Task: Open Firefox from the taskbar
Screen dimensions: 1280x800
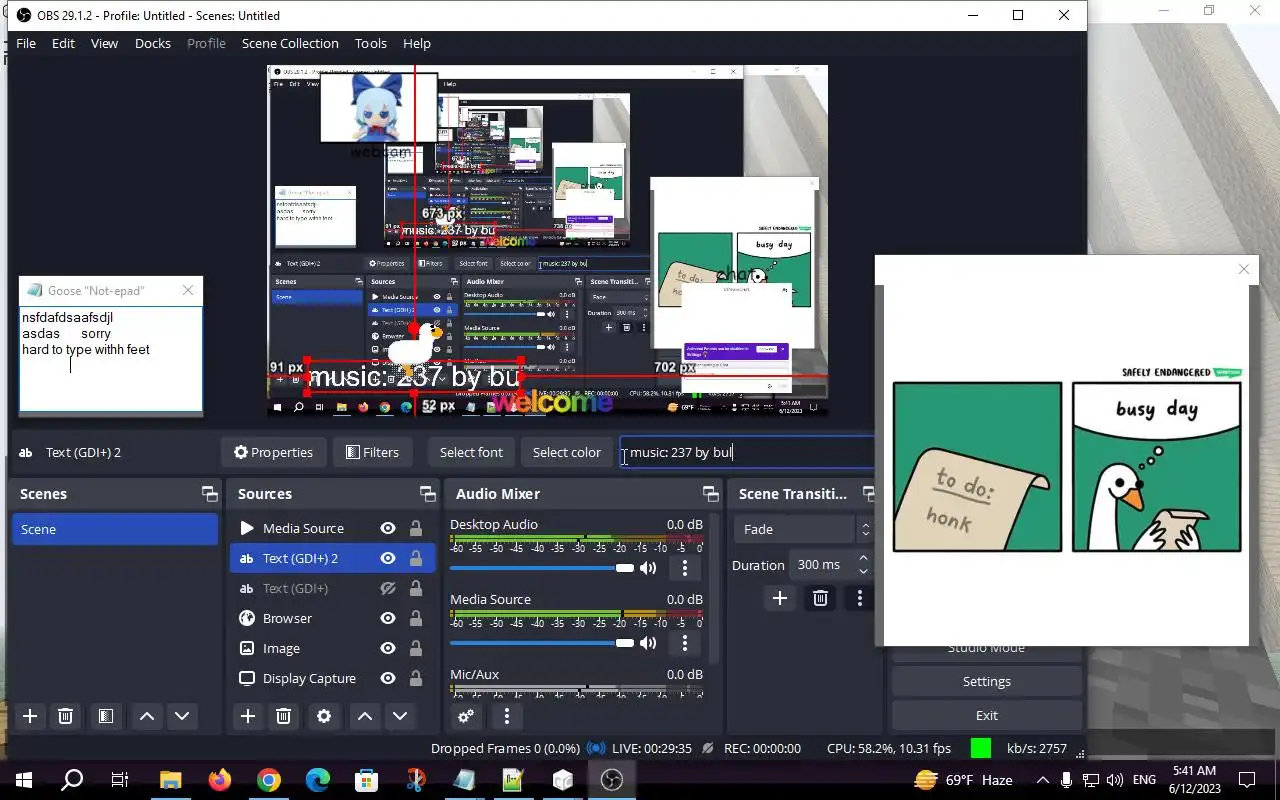Action: (220, 780)
